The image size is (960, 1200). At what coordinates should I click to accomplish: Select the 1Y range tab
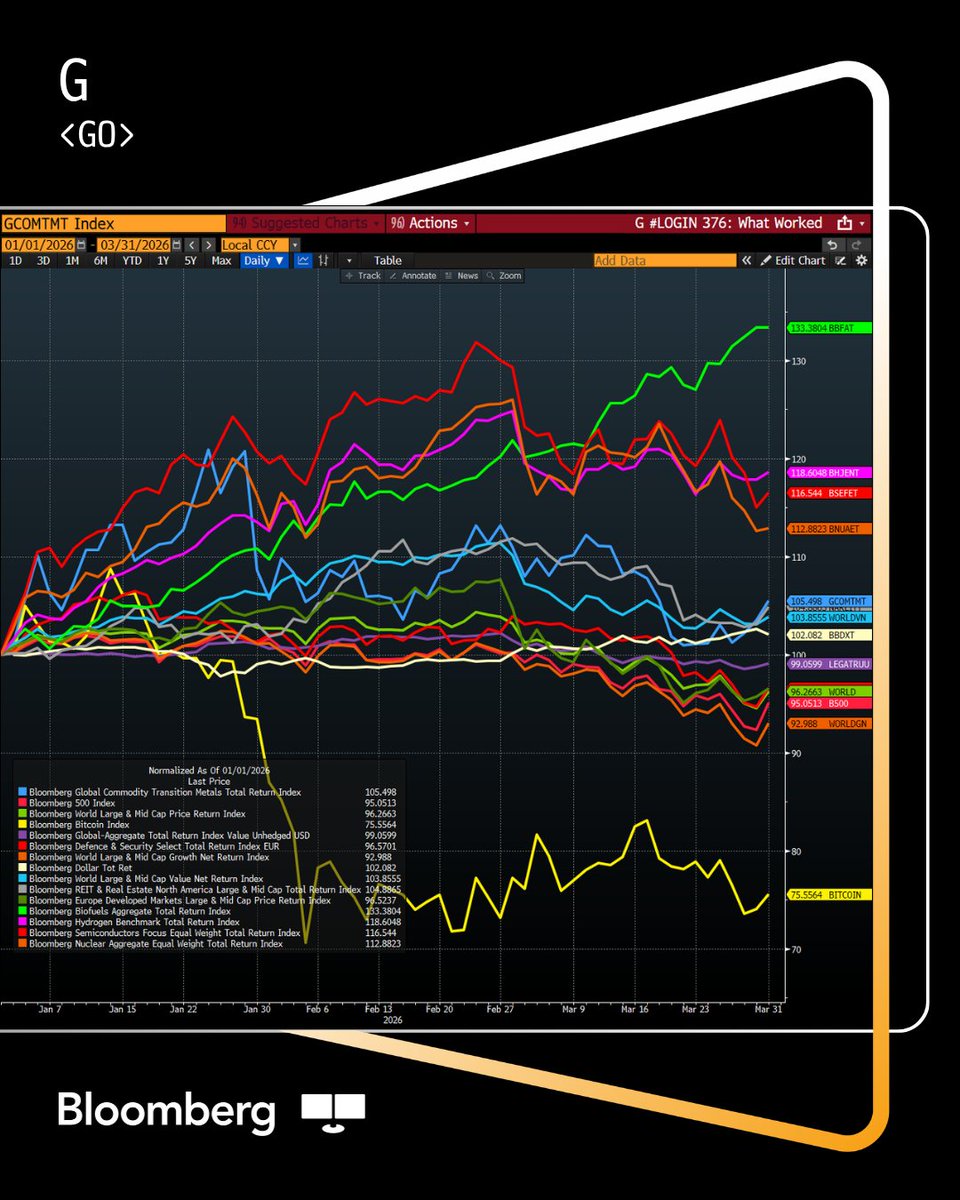coord(162,260)
